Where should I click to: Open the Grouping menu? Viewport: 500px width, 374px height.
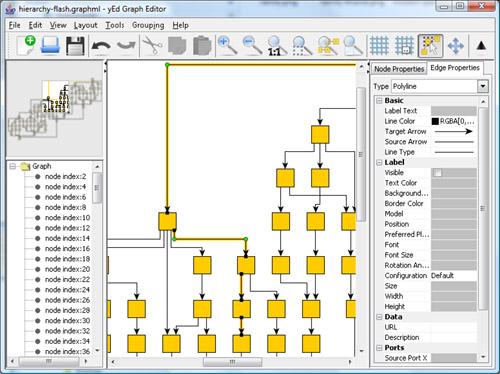[148, 25]
